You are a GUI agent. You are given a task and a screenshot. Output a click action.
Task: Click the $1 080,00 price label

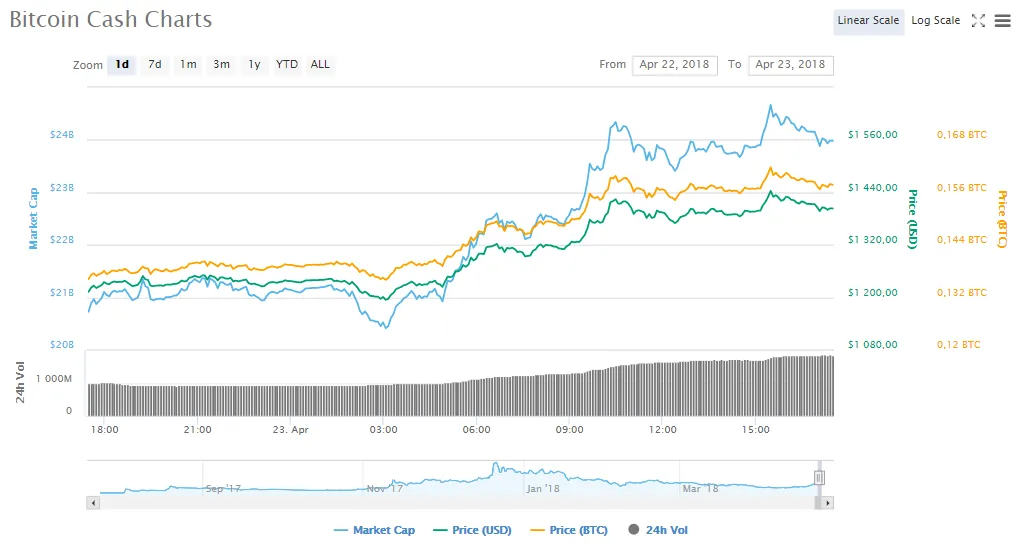(873, 345)
